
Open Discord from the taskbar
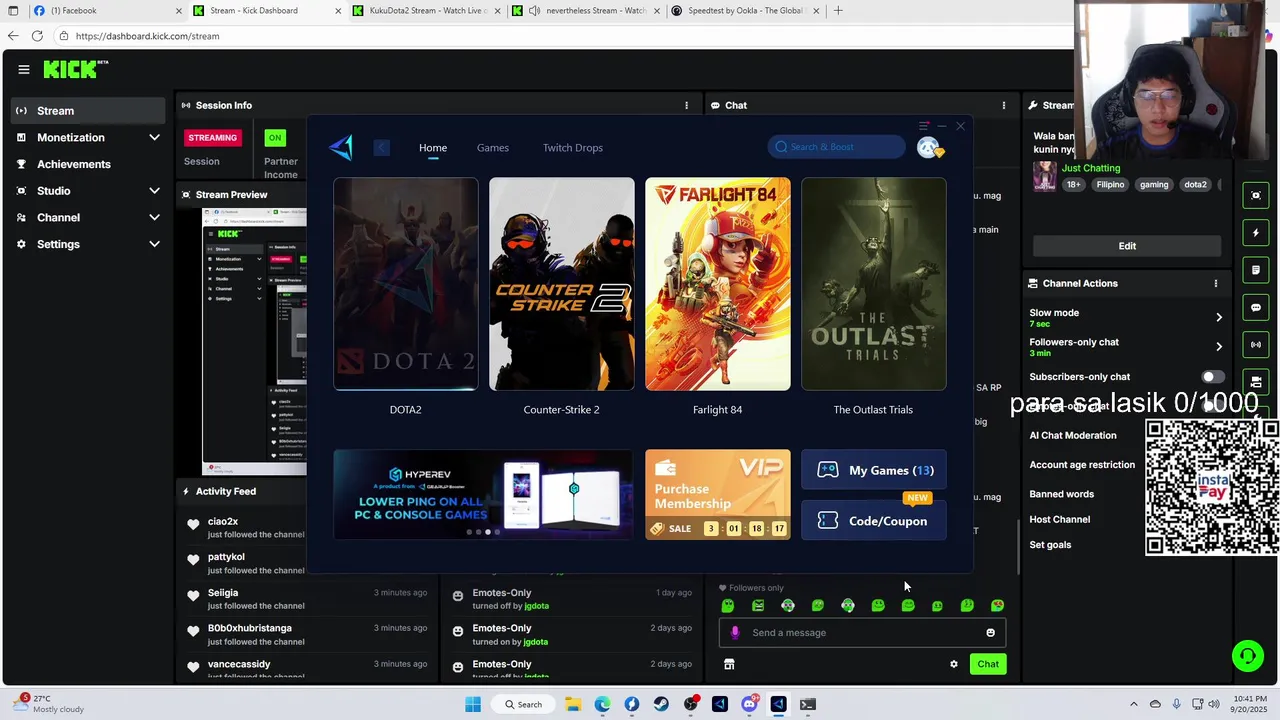click(749, 704)
